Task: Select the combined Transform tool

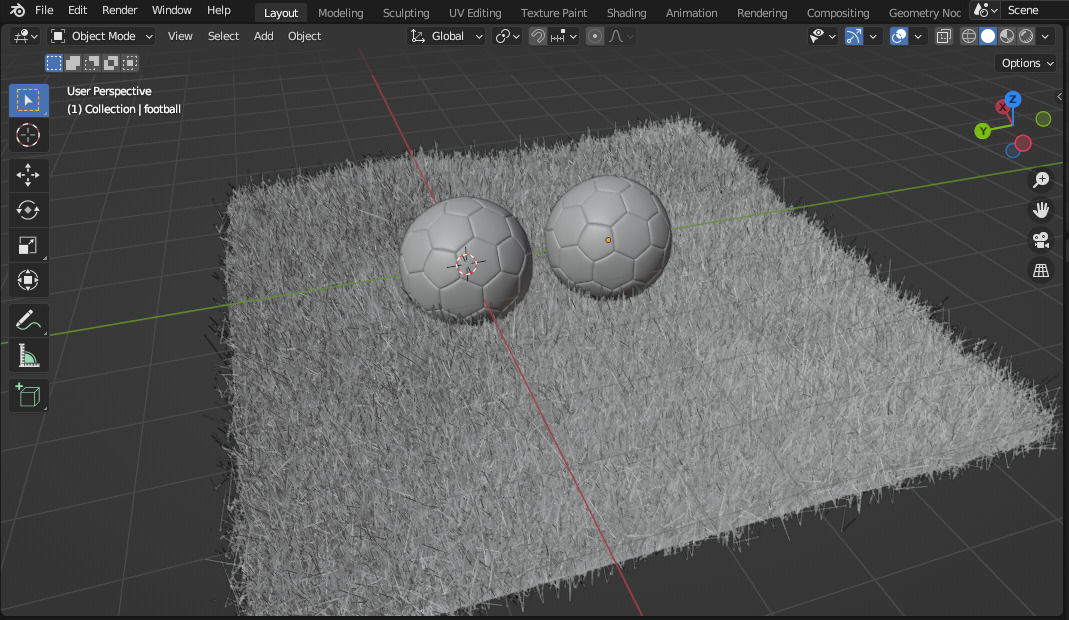Action: click(x=28, y=280)
